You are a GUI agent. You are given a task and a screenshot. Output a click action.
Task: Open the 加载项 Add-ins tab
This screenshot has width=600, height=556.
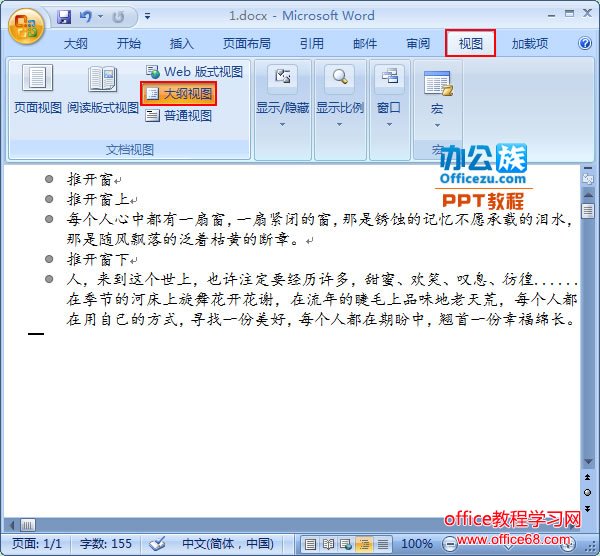coord(530,43)
